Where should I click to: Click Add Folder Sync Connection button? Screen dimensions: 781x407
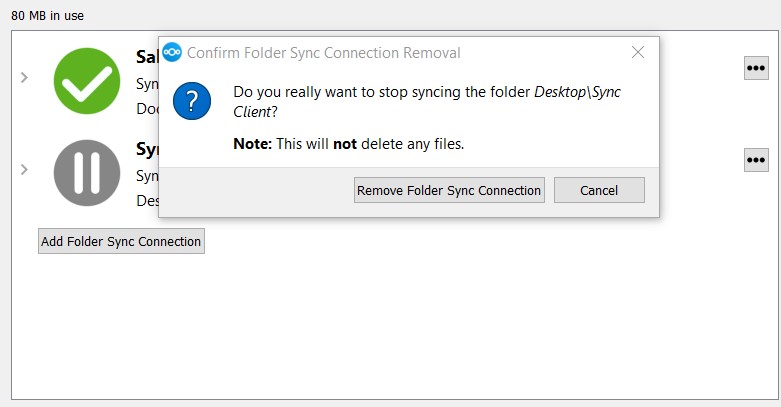coord(121,241)
